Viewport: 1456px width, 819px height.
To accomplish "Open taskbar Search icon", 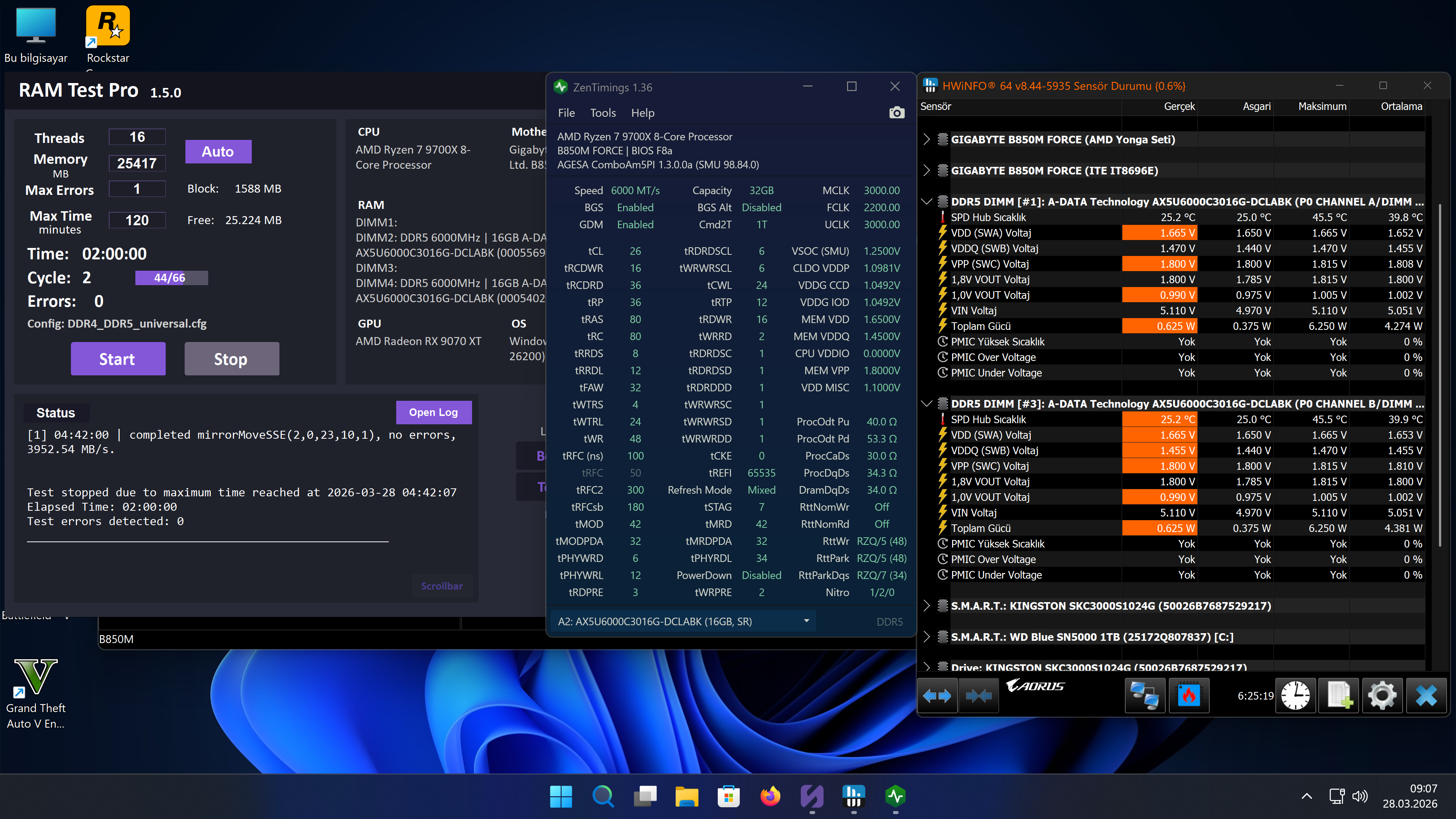I will (x=603, y=797).
